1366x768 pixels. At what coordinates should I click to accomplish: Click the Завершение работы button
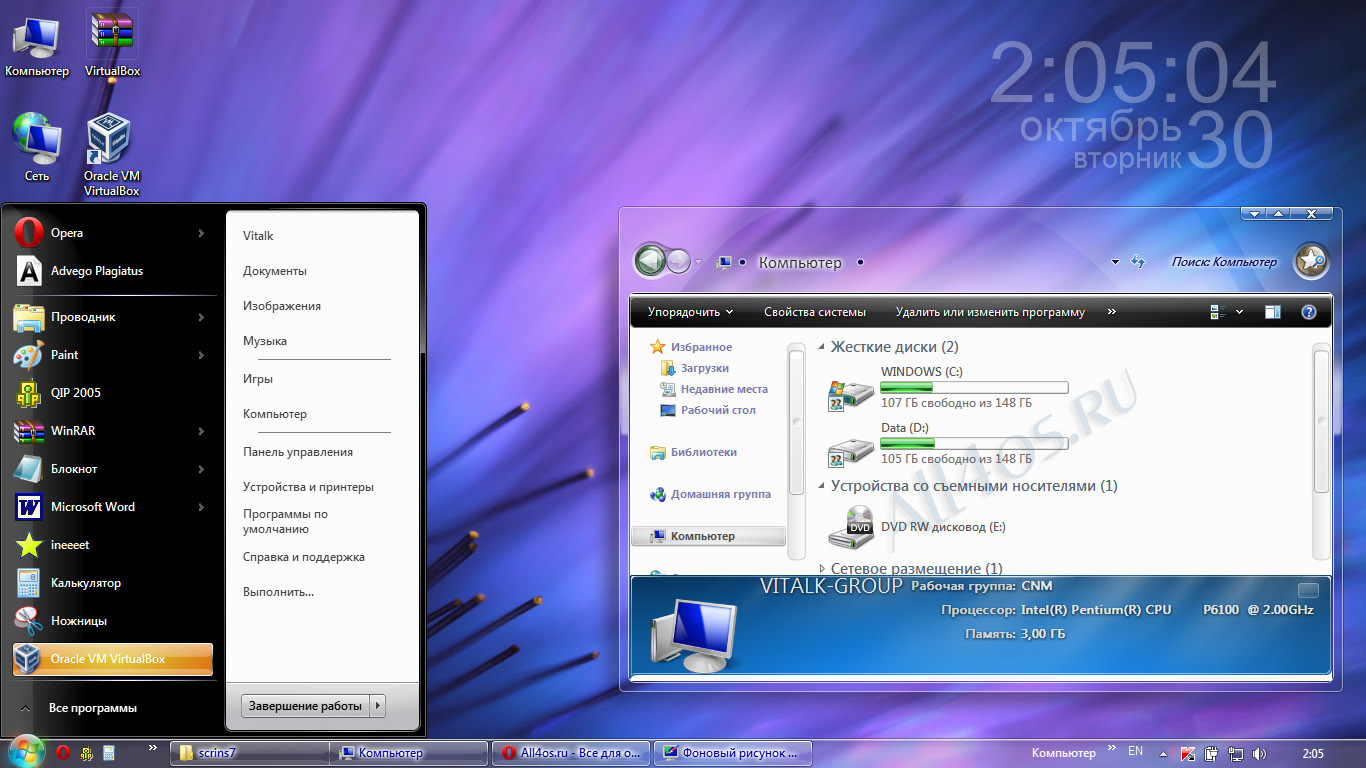coord(306,706)
